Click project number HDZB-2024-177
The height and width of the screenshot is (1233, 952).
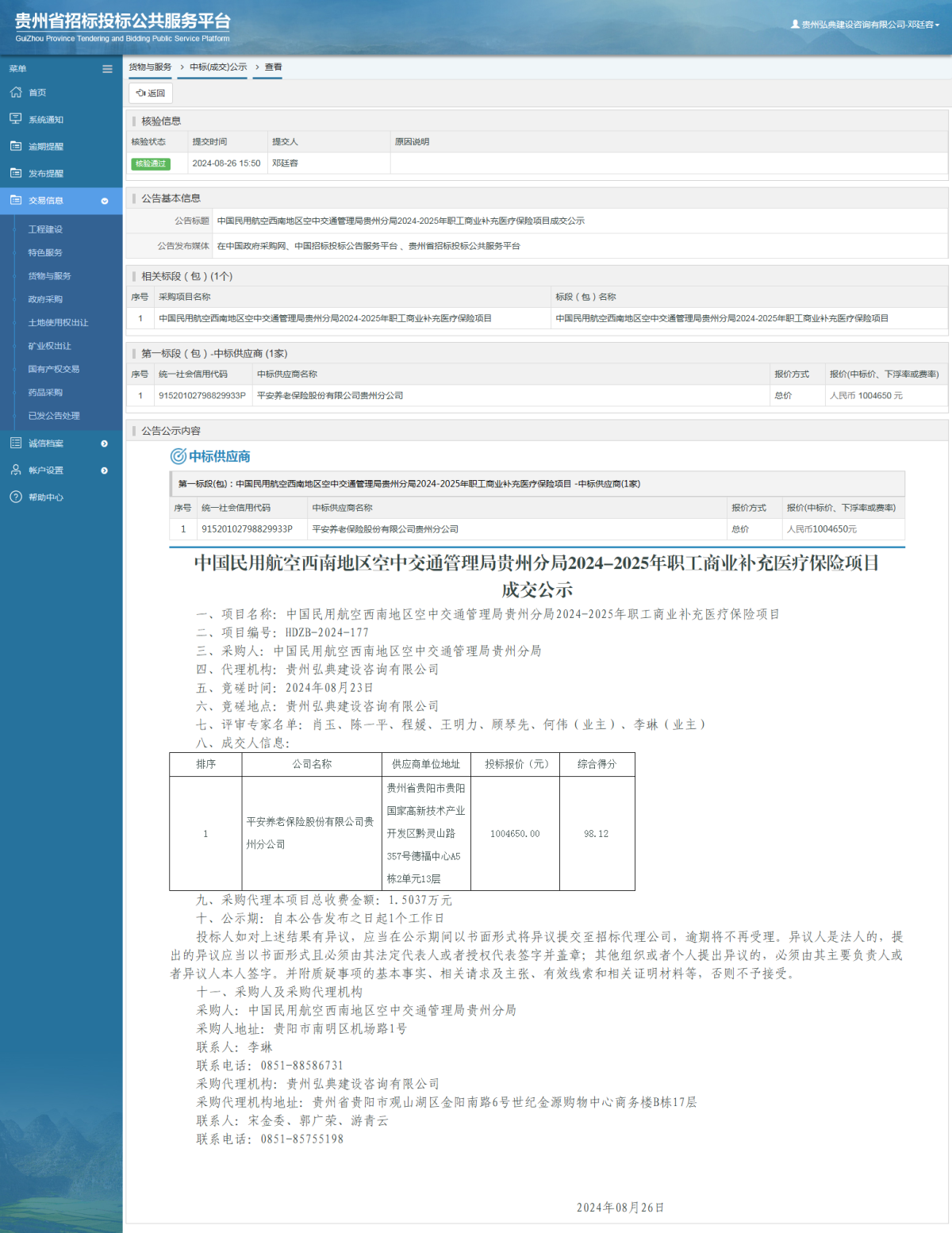pyautogui.click(x=327, y=632)
